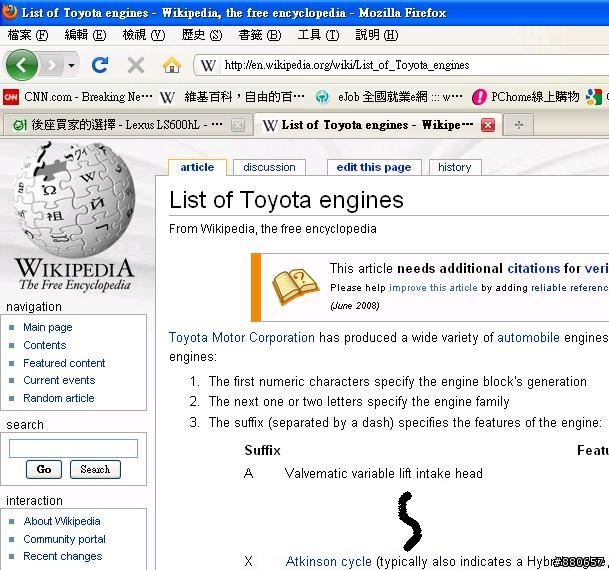The image size is (609, 570).
Task: Open Contents in navigation
Action: 45,345
